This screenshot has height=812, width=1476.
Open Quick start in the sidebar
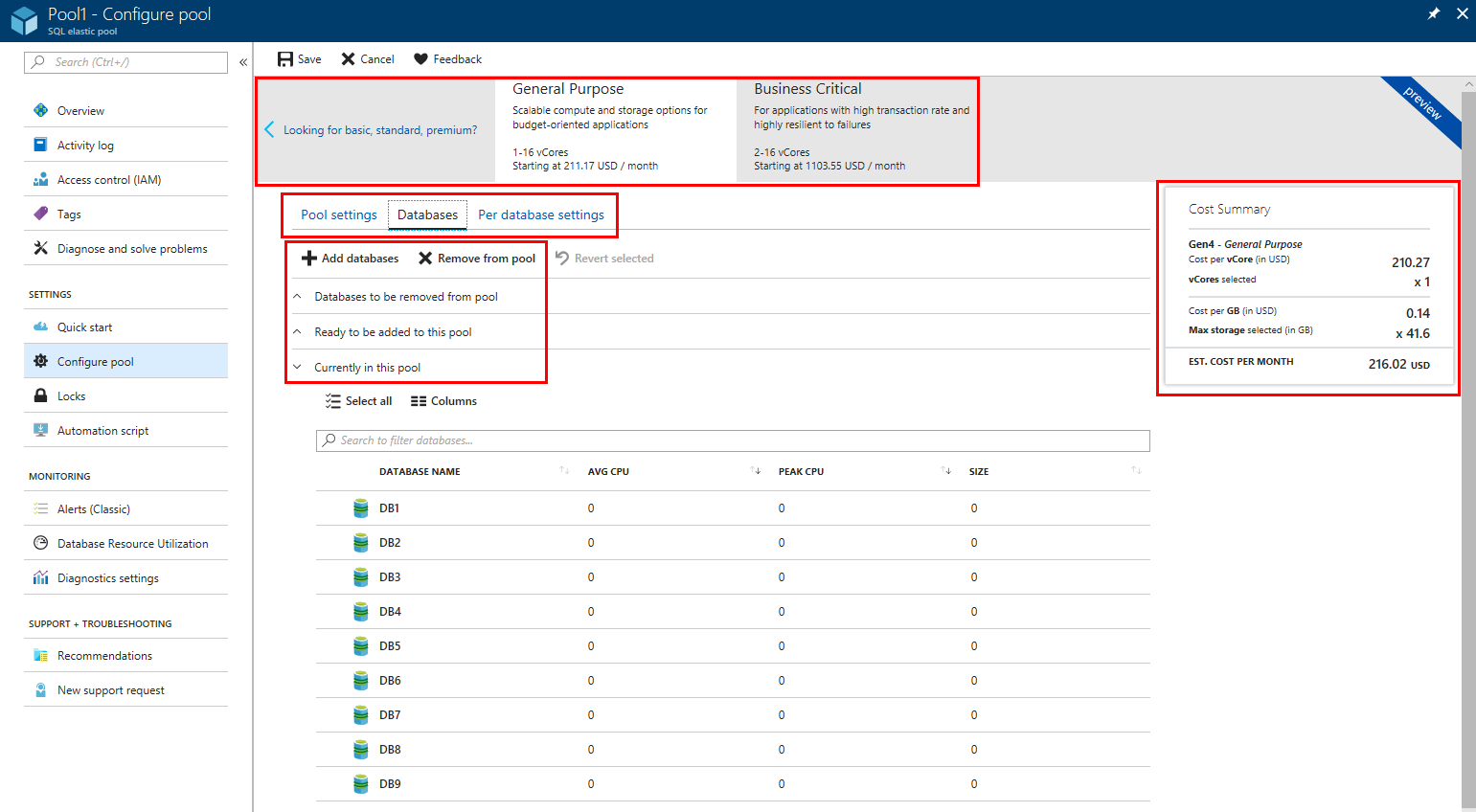[125, 327]
